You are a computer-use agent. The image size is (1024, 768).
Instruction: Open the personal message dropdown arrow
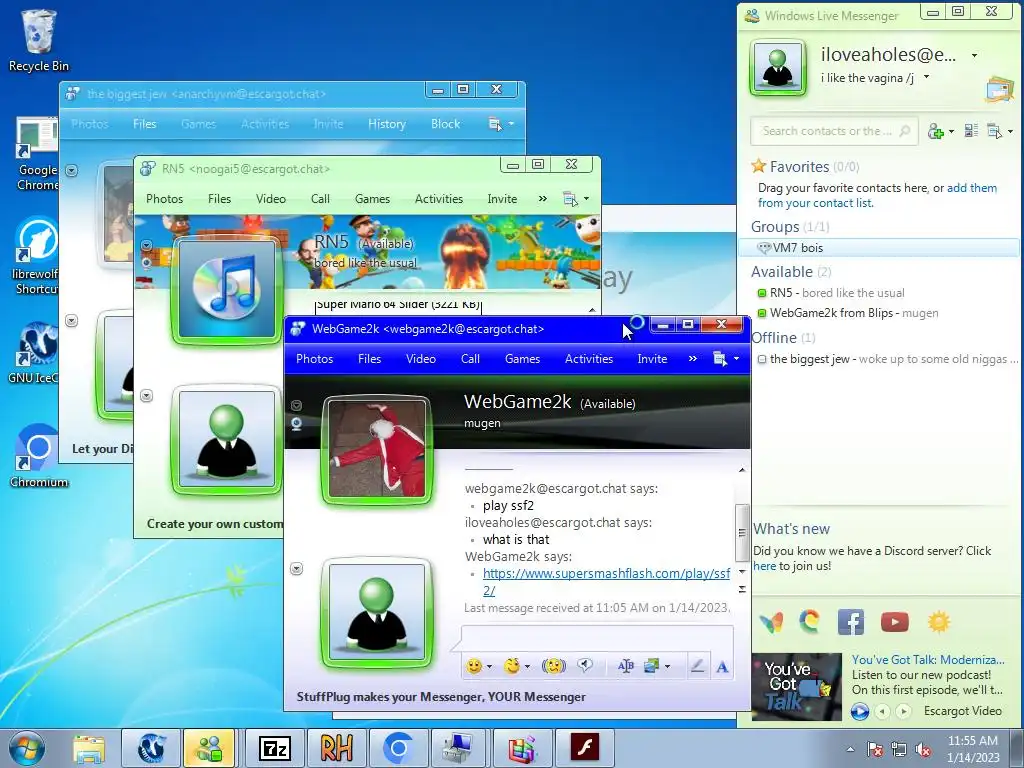[x=926, y=78]
